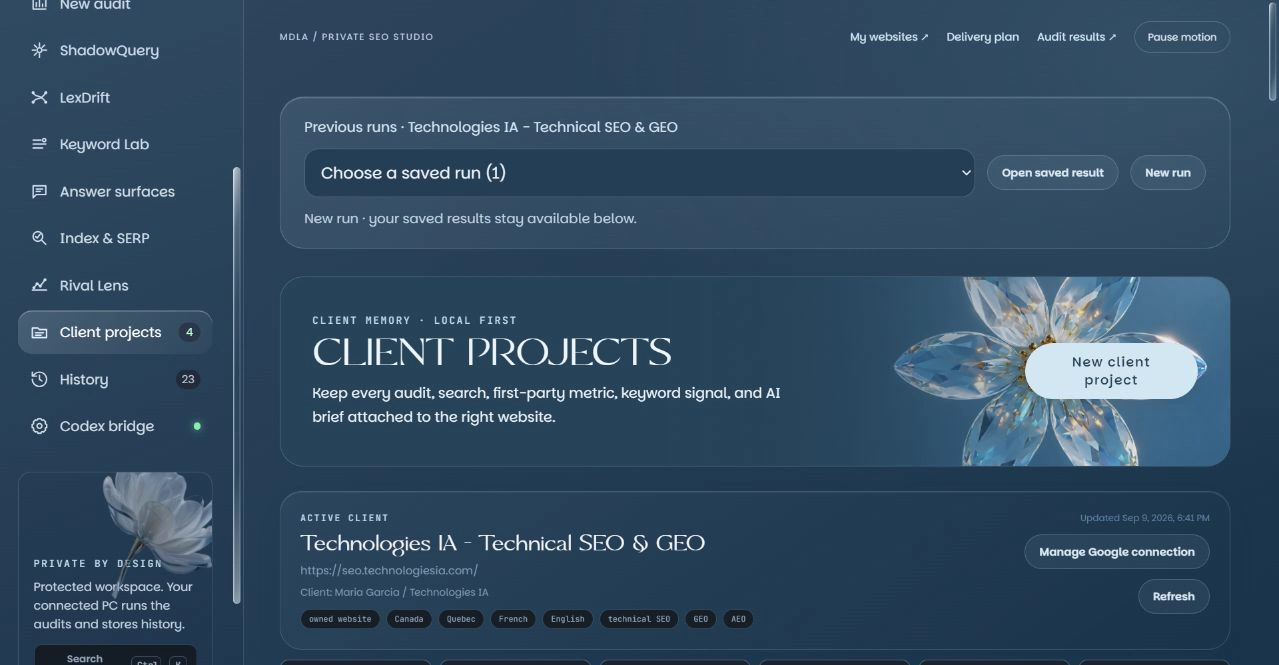Click the owned website tag
Image resolution: width=1279 pixels, height=665 pixels.
(340, 619)
